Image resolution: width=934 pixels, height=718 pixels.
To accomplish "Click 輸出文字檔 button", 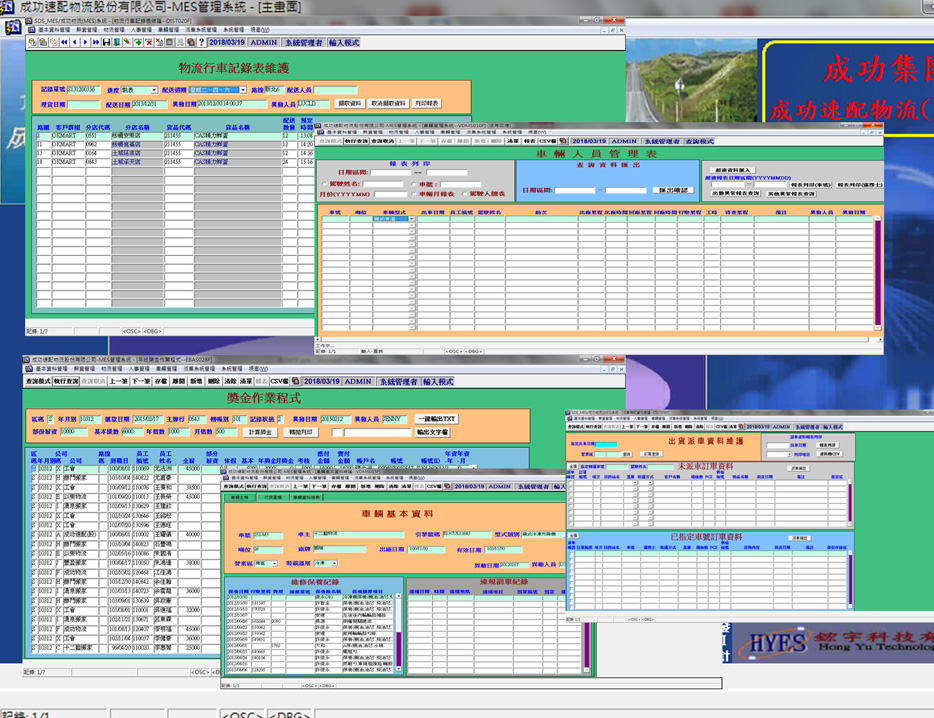I will (x=433, y=432).
